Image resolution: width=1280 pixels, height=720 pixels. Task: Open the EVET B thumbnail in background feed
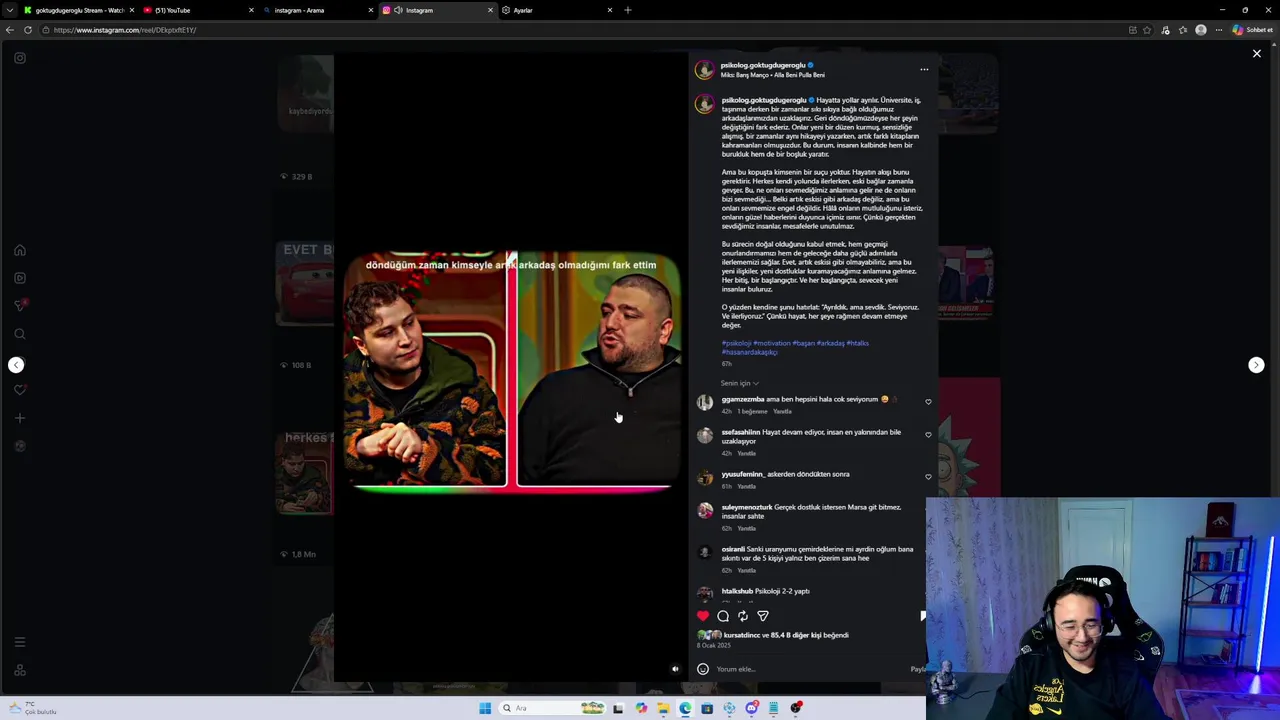(305, 283)
